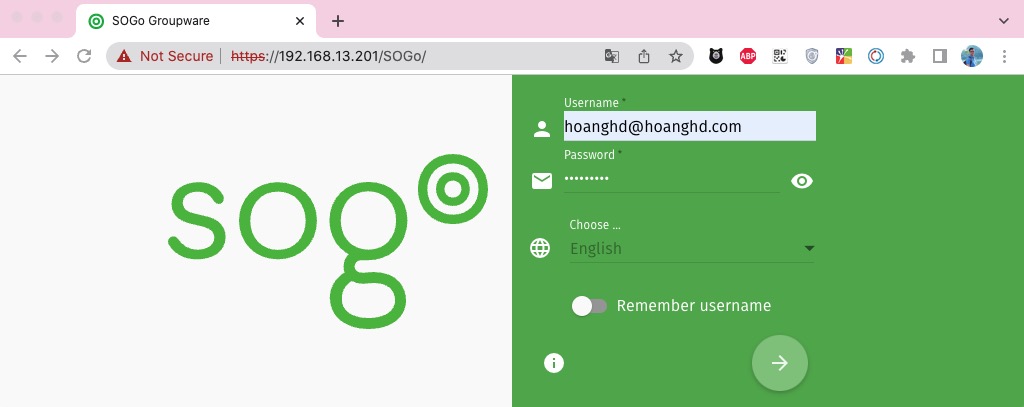Click the share page icon

pos(644,56)
